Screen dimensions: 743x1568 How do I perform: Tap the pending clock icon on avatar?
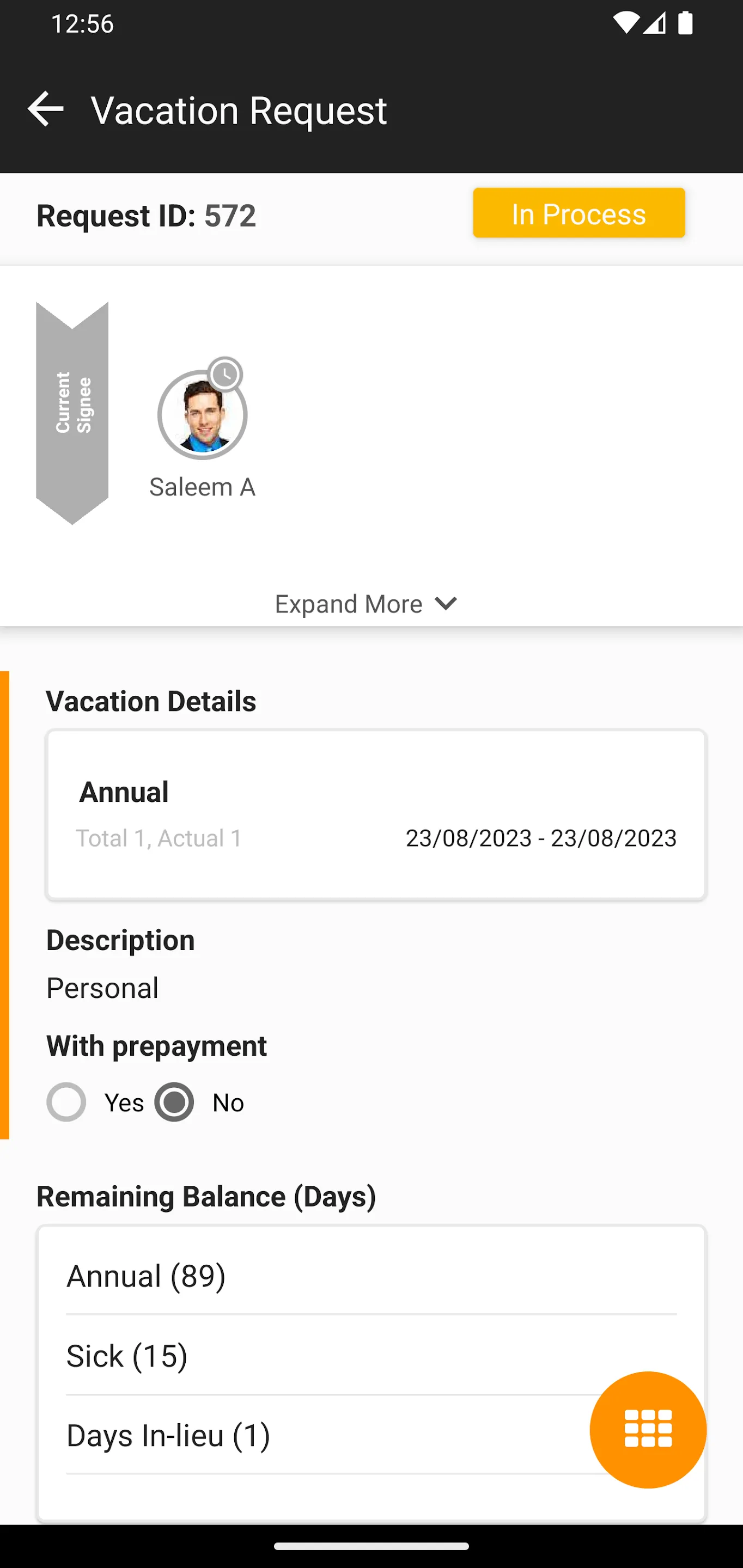click(x=226, y=375)
